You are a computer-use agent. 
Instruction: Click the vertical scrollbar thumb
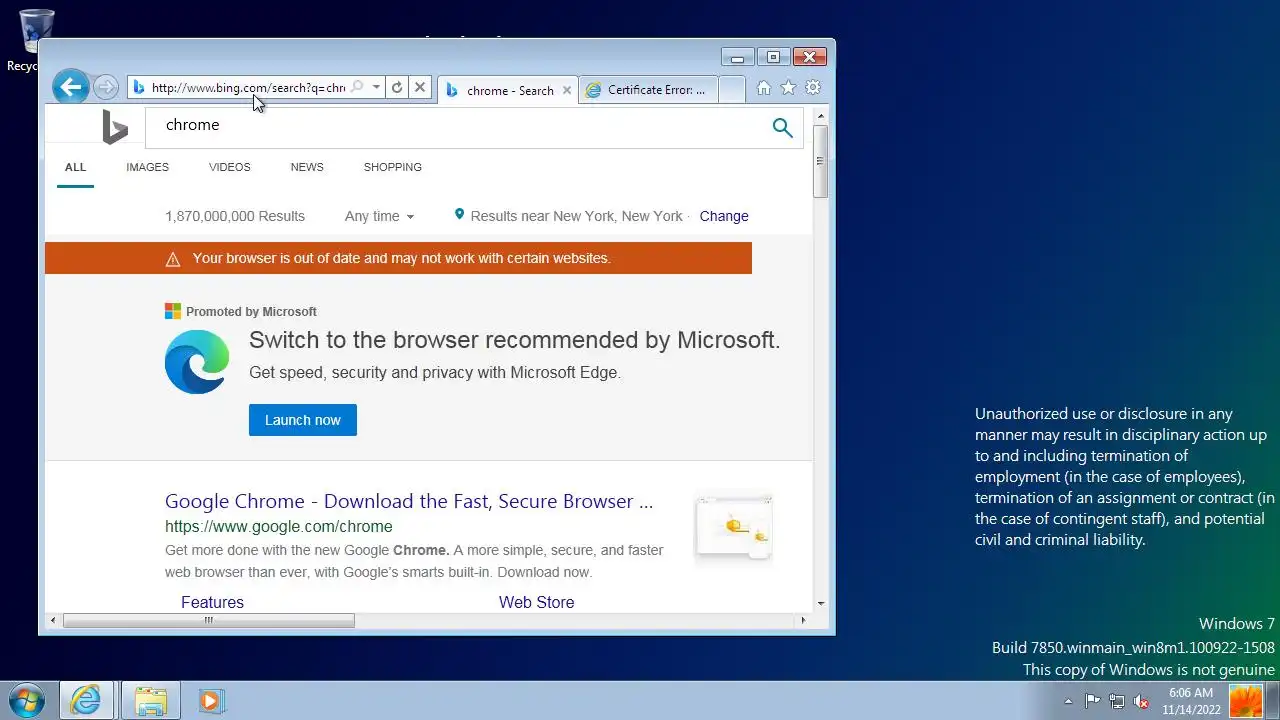pos(821,162)
